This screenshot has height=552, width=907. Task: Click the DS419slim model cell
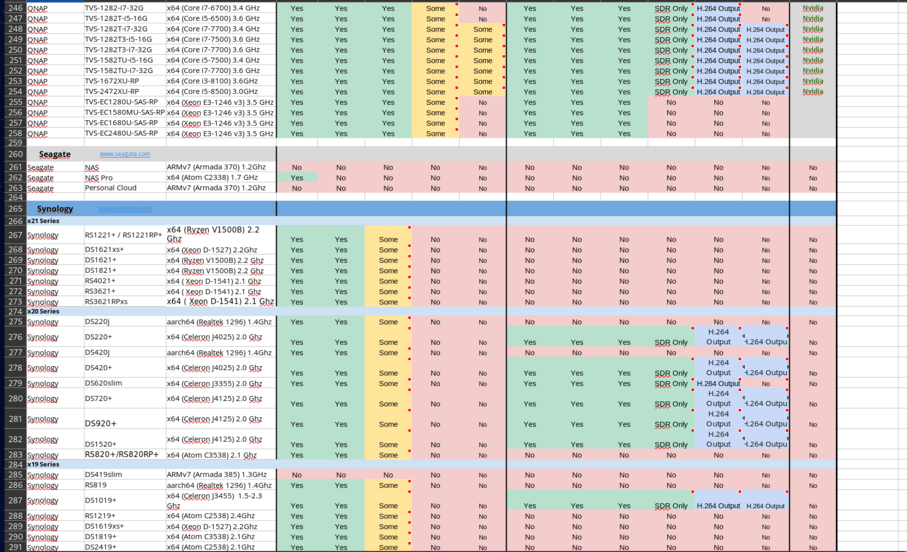point(124,474)
